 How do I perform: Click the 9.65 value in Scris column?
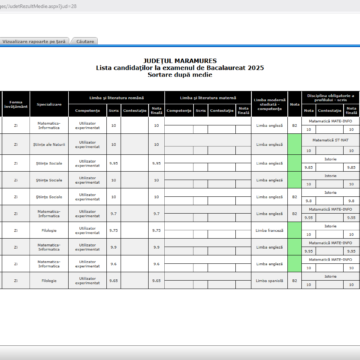114,281
